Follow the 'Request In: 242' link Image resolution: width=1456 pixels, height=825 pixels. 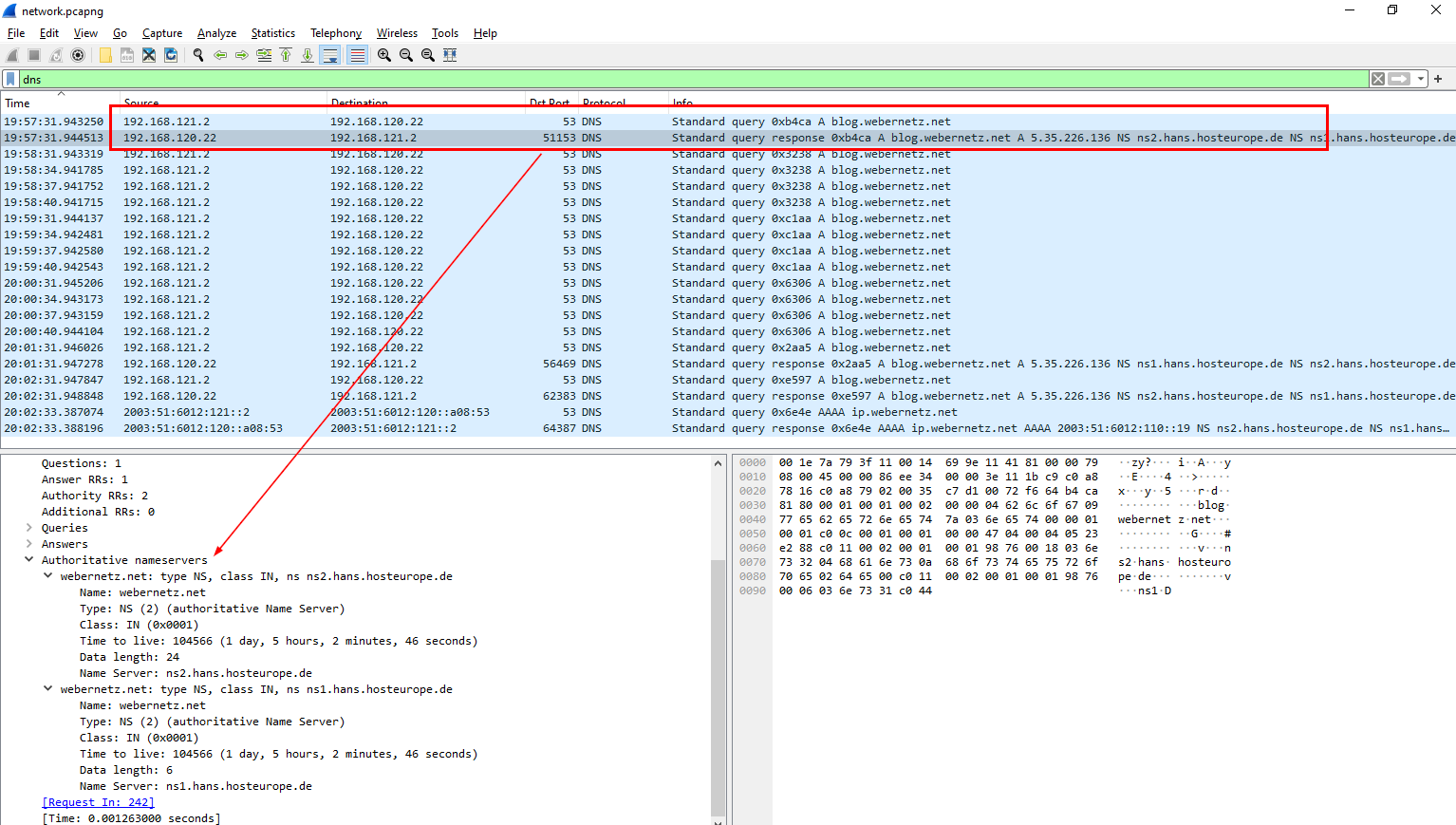(98, 802)
